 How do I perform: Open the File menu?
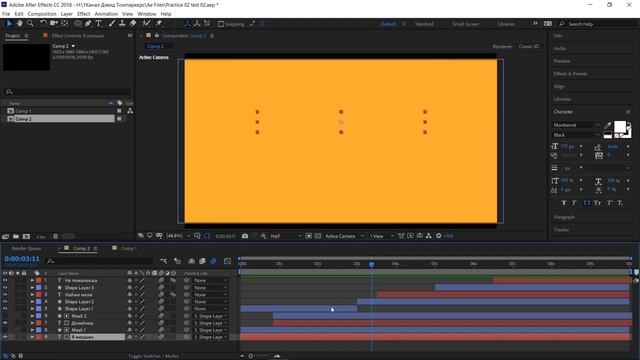pos(6,14)
